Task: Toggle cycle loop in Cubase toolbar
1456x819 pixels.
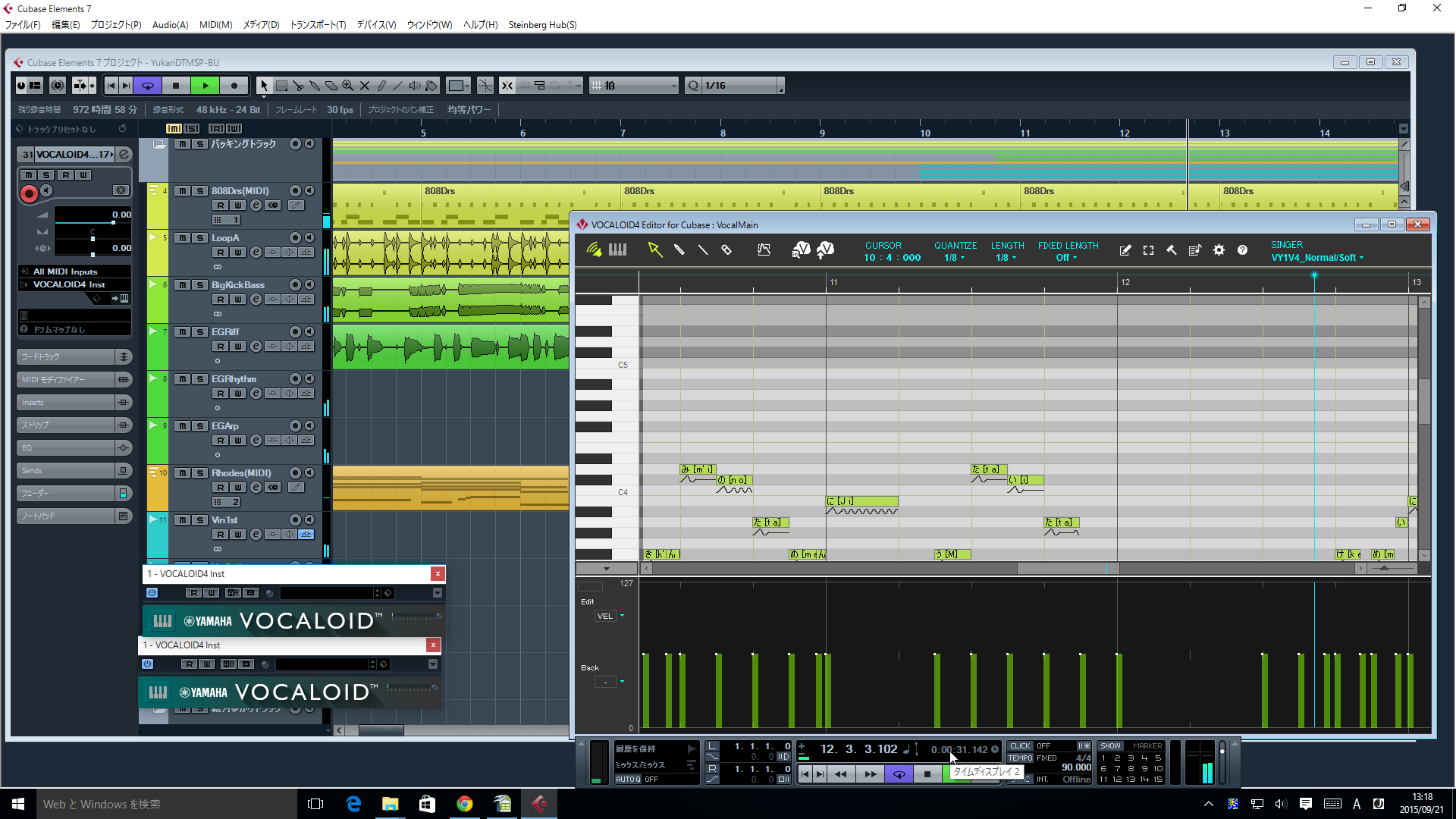Action: tap(148, 86)
